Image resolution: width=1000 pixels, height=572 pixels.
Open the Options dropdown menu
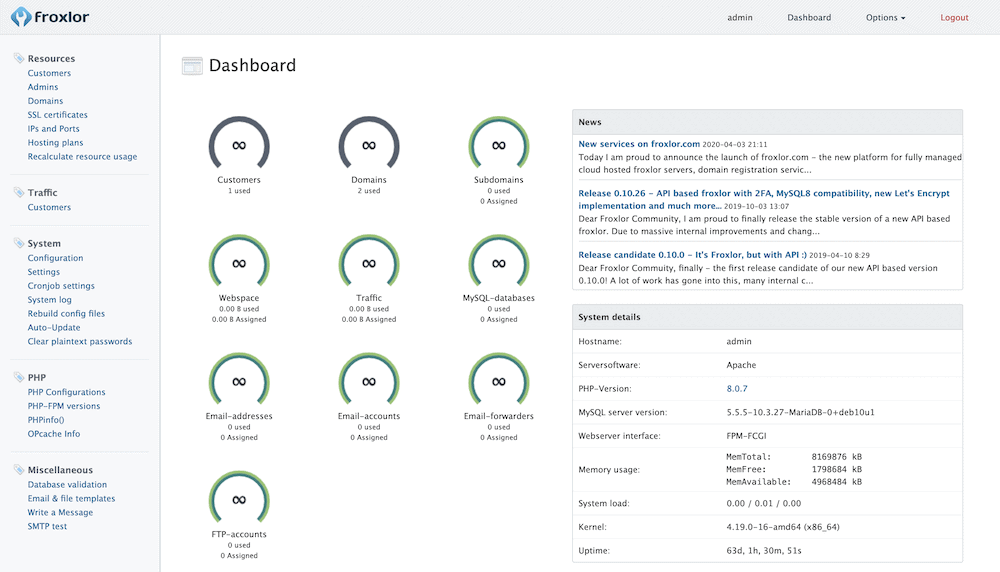point(885,18)
